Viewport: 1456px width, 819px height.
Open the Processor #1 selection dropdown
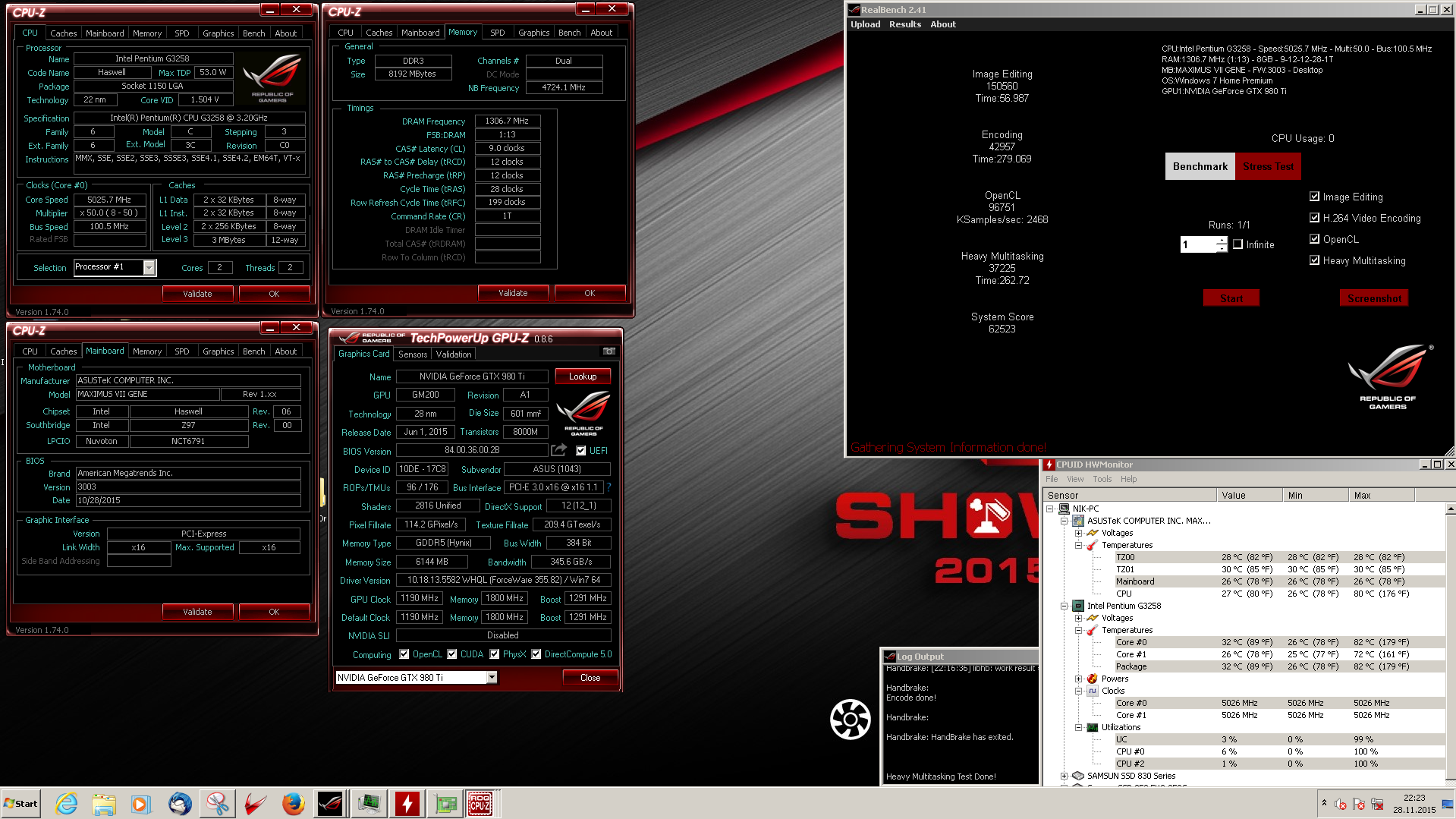tap(149, 267)
